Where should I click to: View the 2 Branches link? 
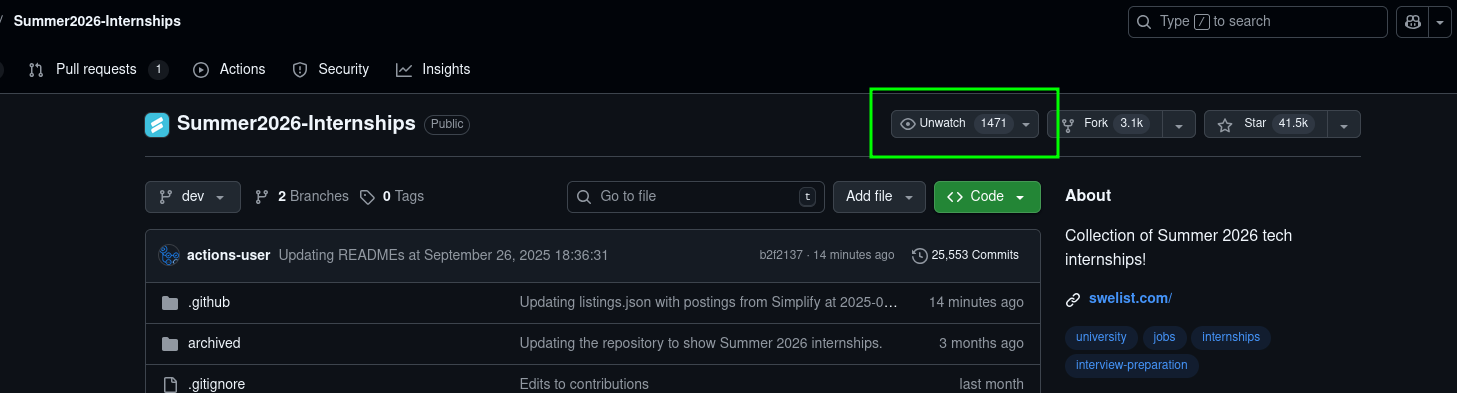coord(302,196)
